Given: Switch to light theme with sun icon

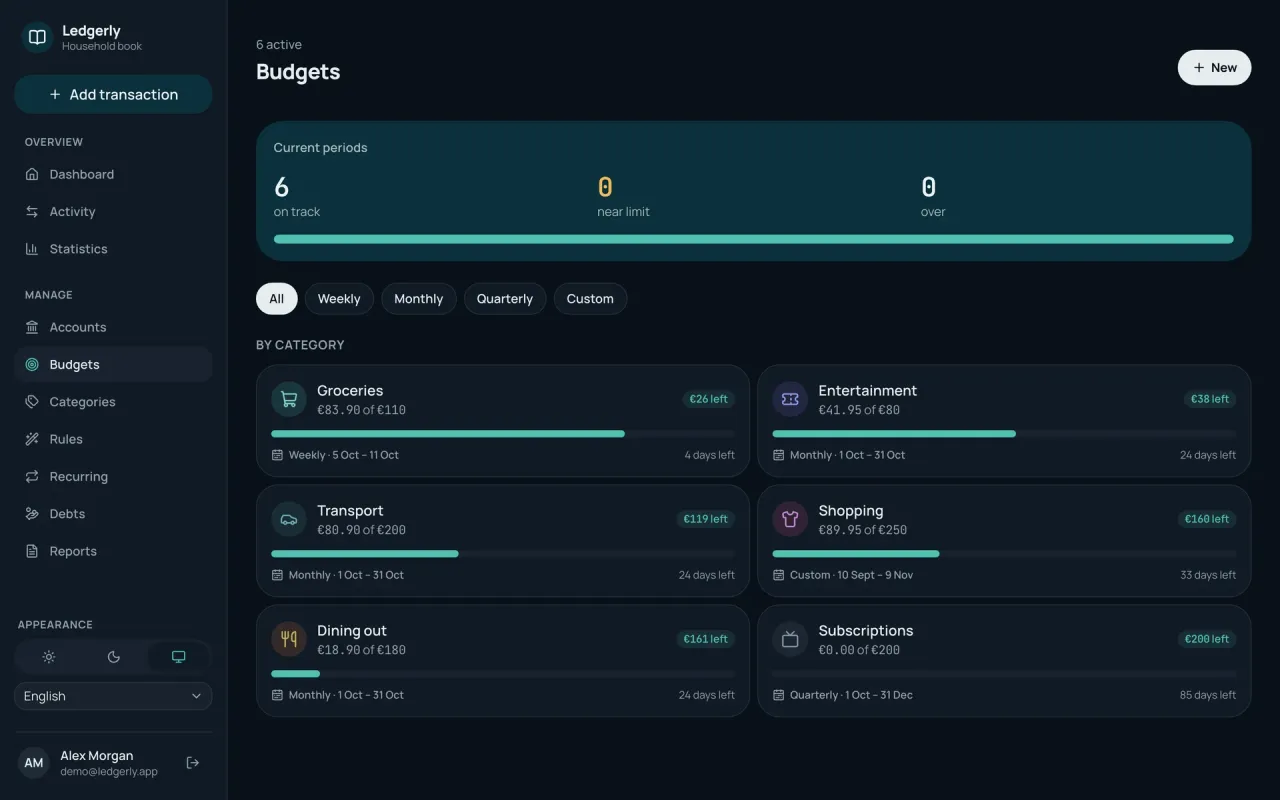Looking at the screenshot, I should [x=48, y=657].
